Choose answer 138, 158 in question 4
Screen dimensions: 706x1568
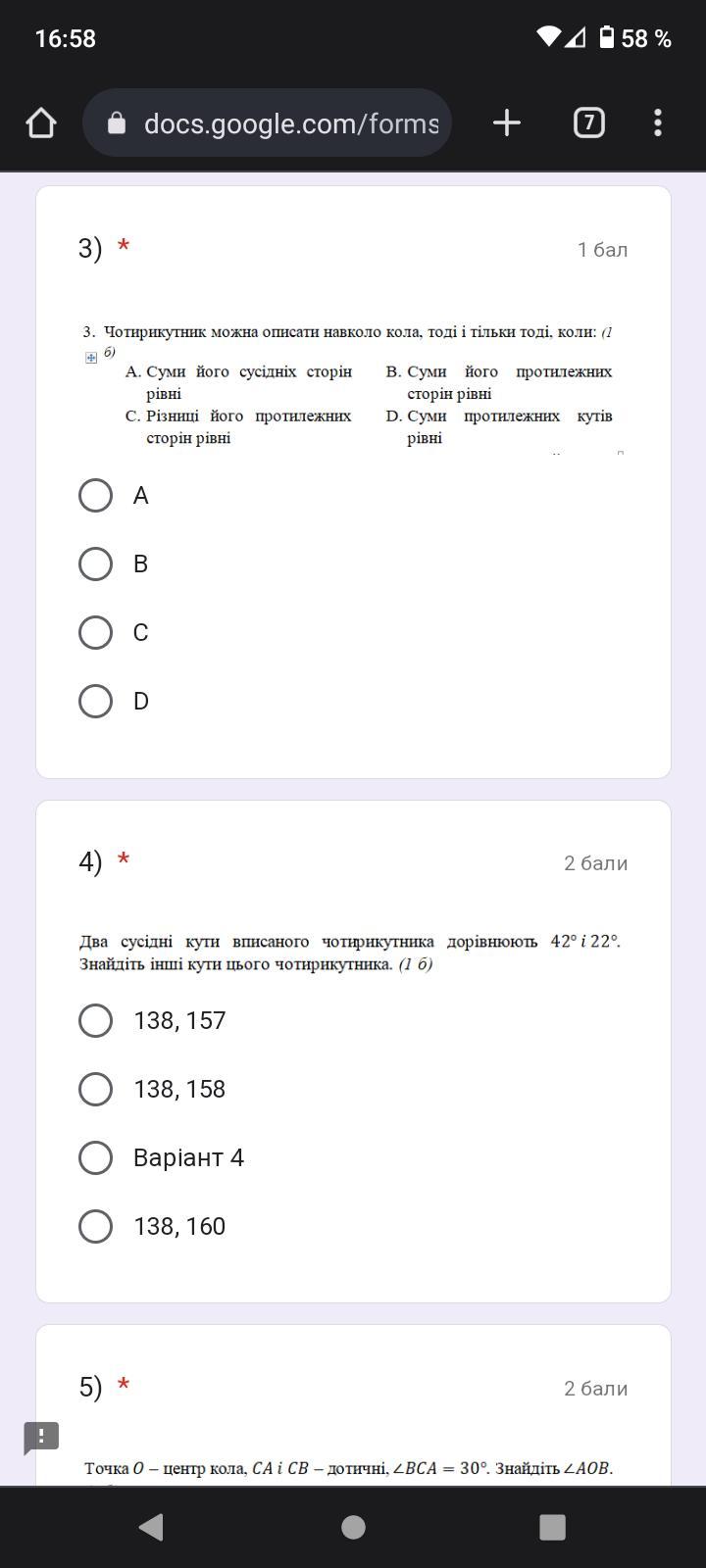(95, 1090)
